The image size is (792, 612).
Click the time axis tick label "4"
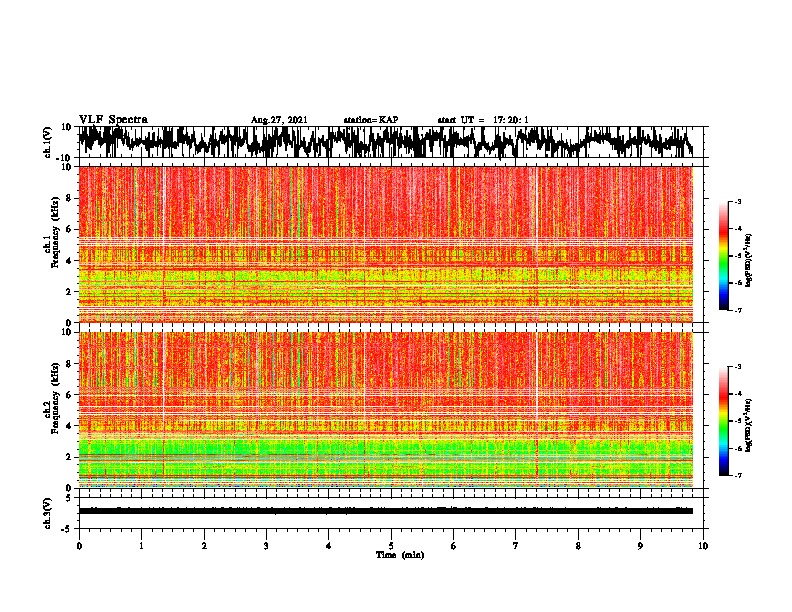pyautogui.click(x=329, y=546)
